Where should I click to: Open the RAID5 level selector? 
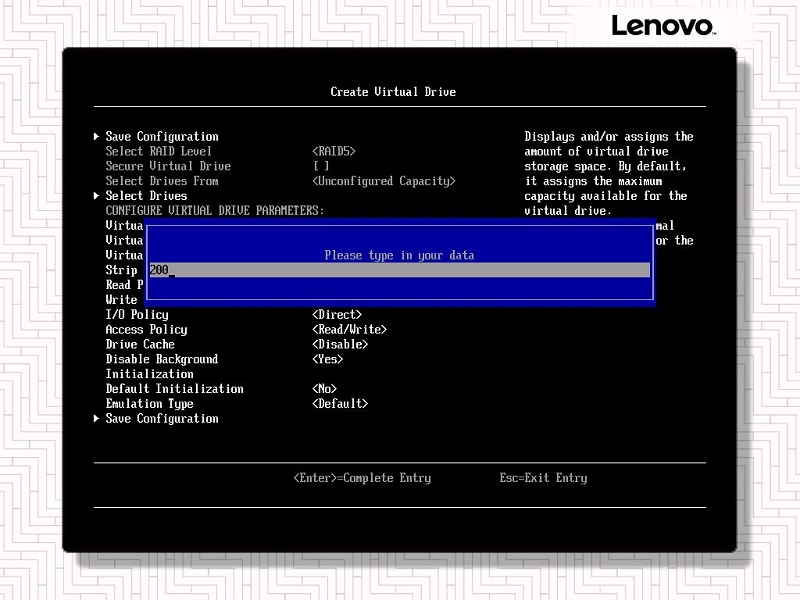click(x=334, y=151)
